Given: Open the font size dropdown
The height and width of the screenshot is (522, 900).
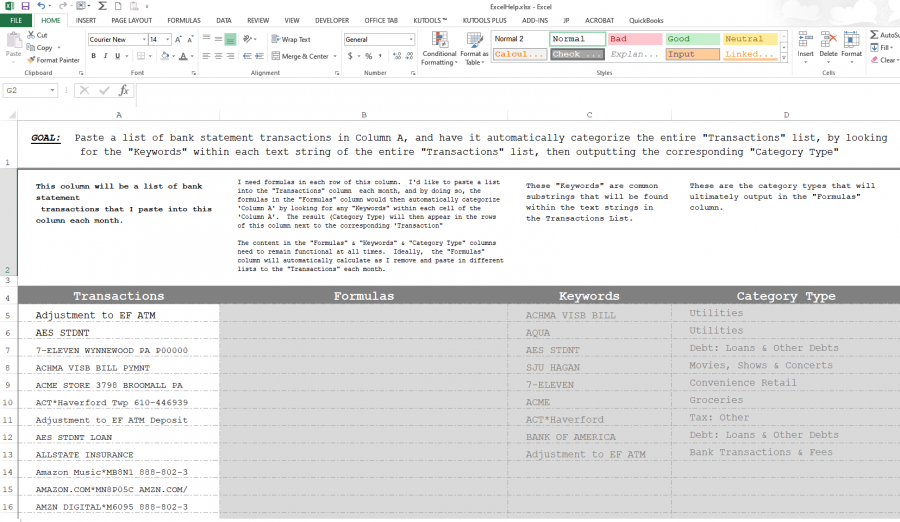Looking at the screenshot, I should point(168,40).
